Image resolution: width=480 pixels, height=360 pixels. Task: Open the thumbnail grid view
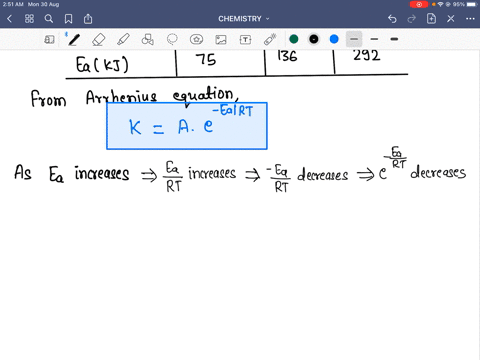coord(29,19)
